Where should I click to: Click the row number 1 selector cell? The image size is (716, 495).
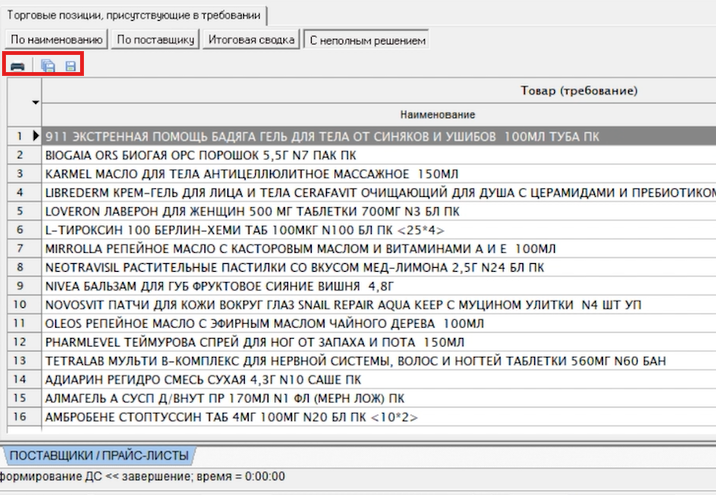(24, 136)
